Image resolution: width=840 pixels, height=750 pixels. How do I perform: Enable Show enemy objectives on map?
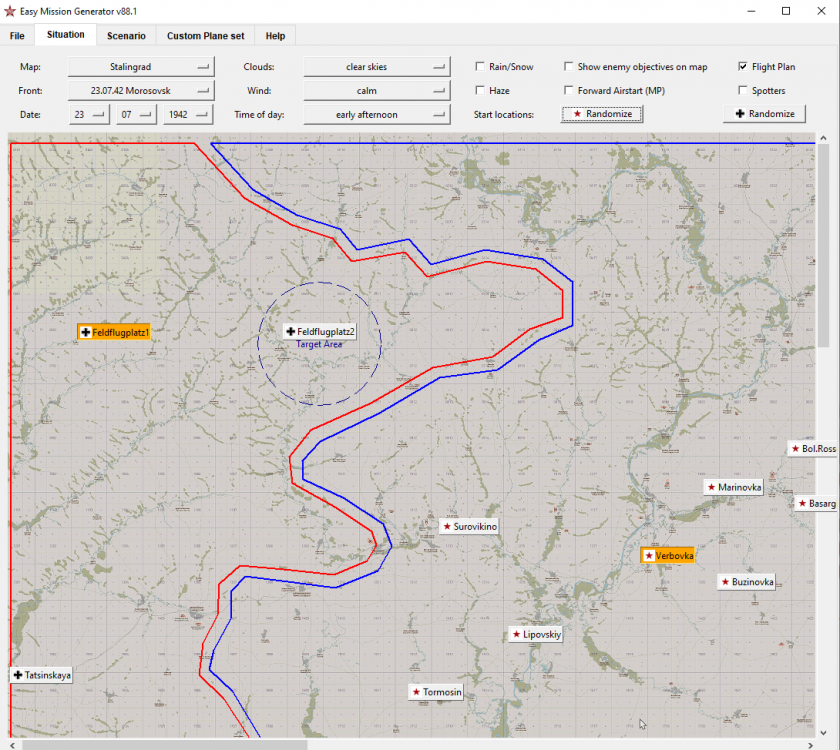pyautogui.click(x=569, y=67)
